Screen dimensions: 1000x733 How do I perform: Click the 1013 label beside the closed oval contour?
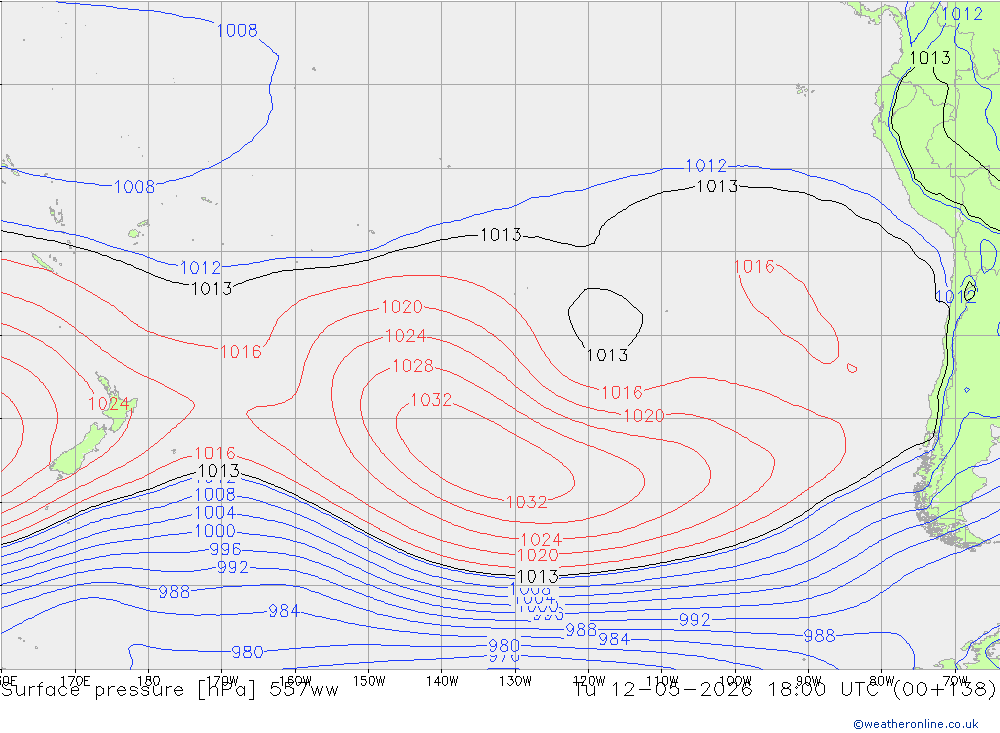tap(607, 355)
